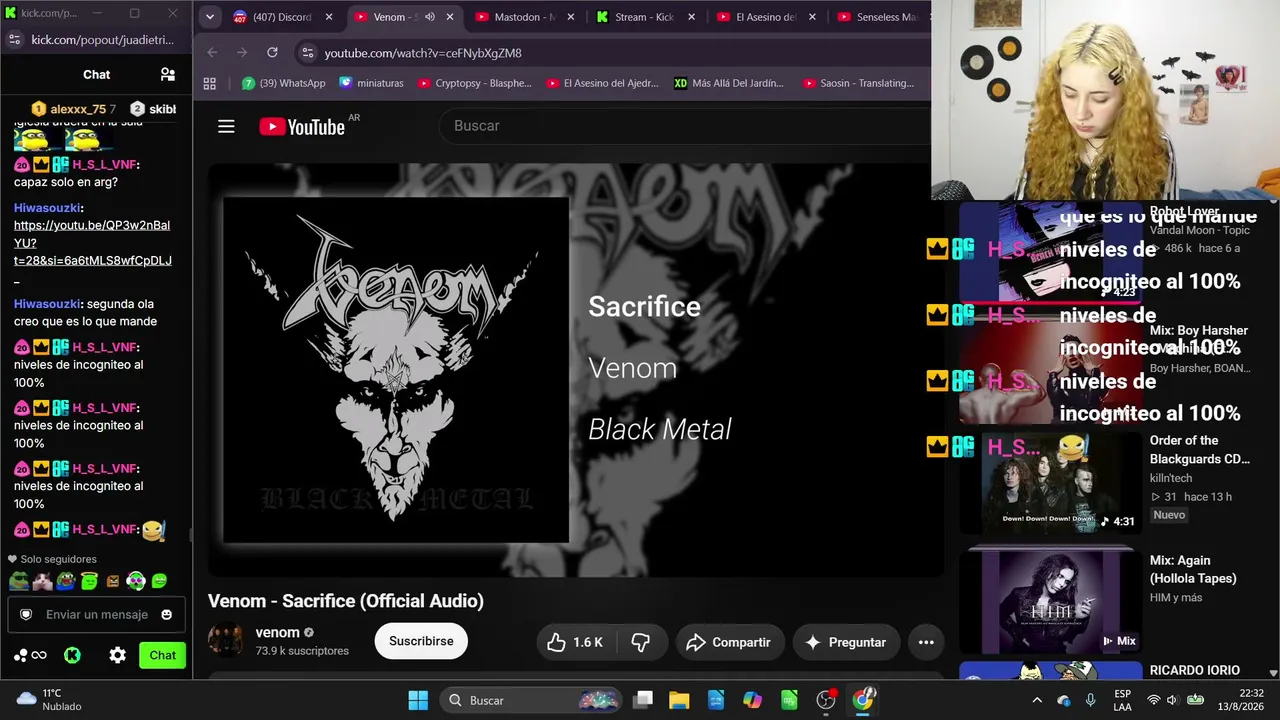Subscribe to the venom channel
The image size is (1280, 720).
pos(421,641)
